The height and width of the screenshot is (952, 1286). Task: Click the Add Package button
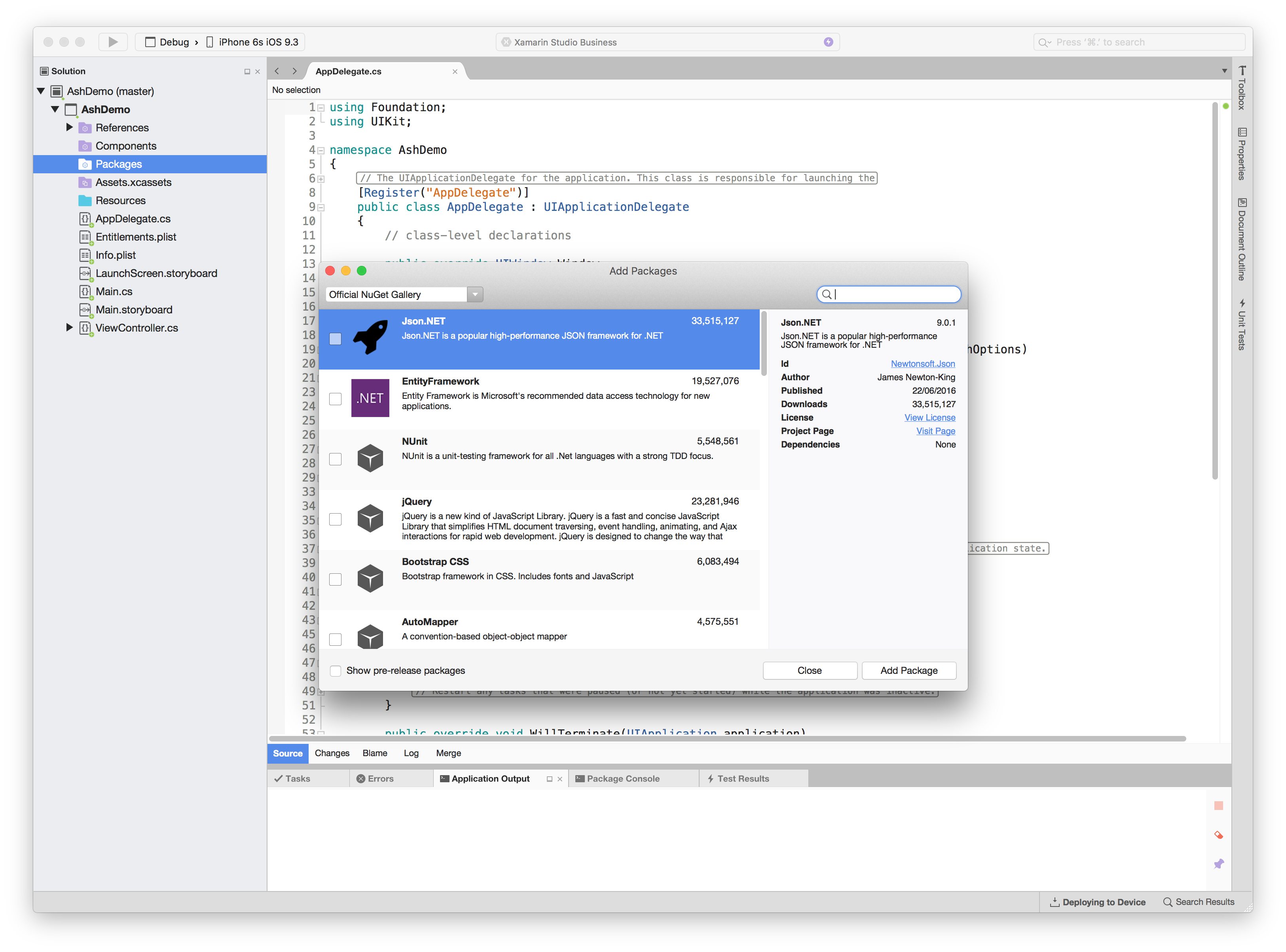pyautogui.click(x=909, y=671)
